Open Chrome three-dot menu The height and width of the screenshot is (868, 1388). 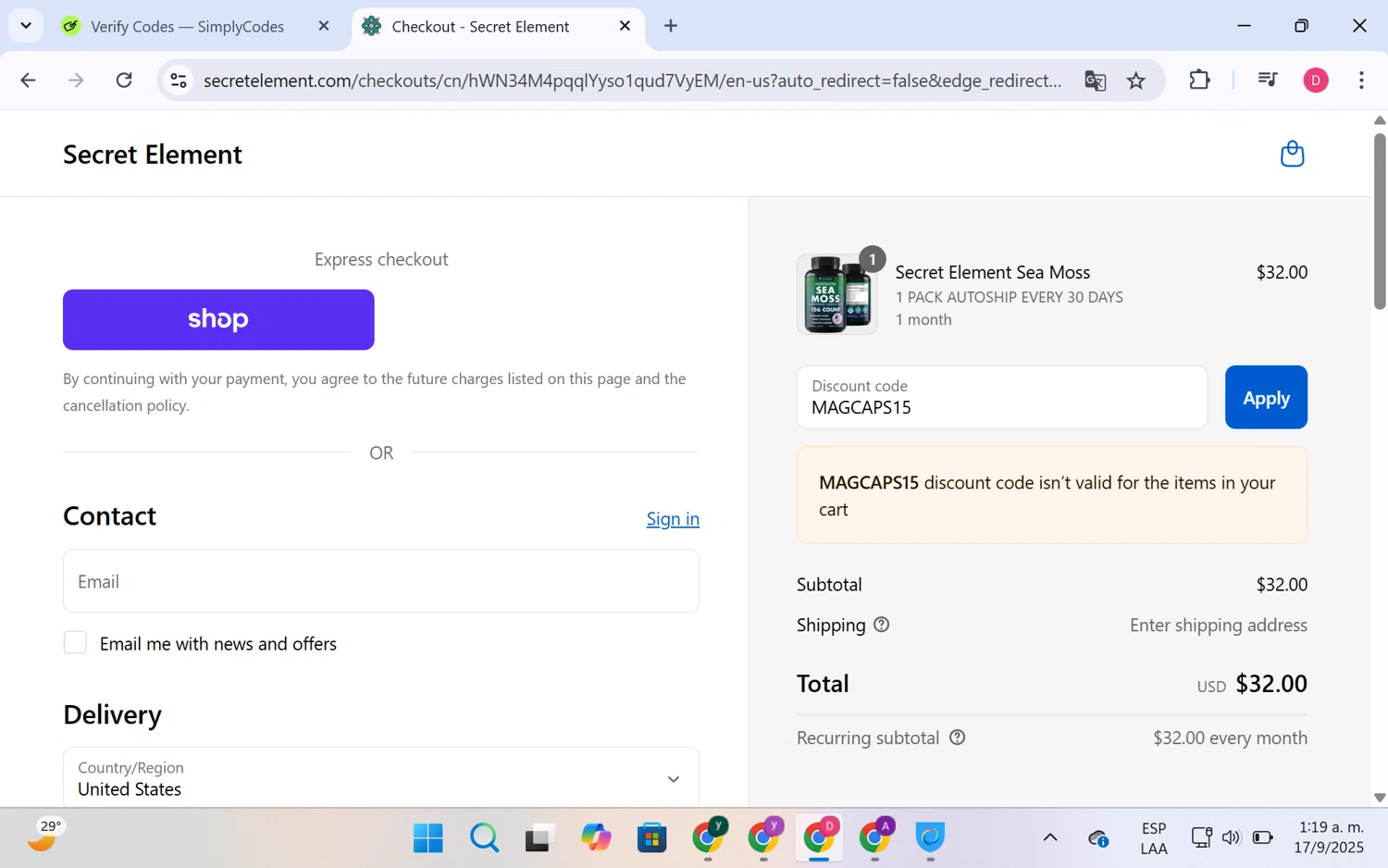point(1361,81)
